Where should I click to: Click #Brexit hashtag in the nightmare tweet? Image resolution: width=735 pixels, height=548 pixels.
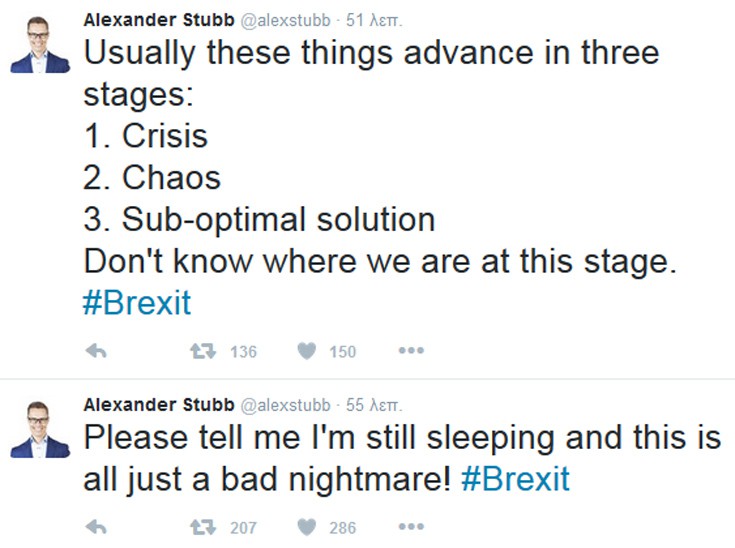[x=516, y=478]
